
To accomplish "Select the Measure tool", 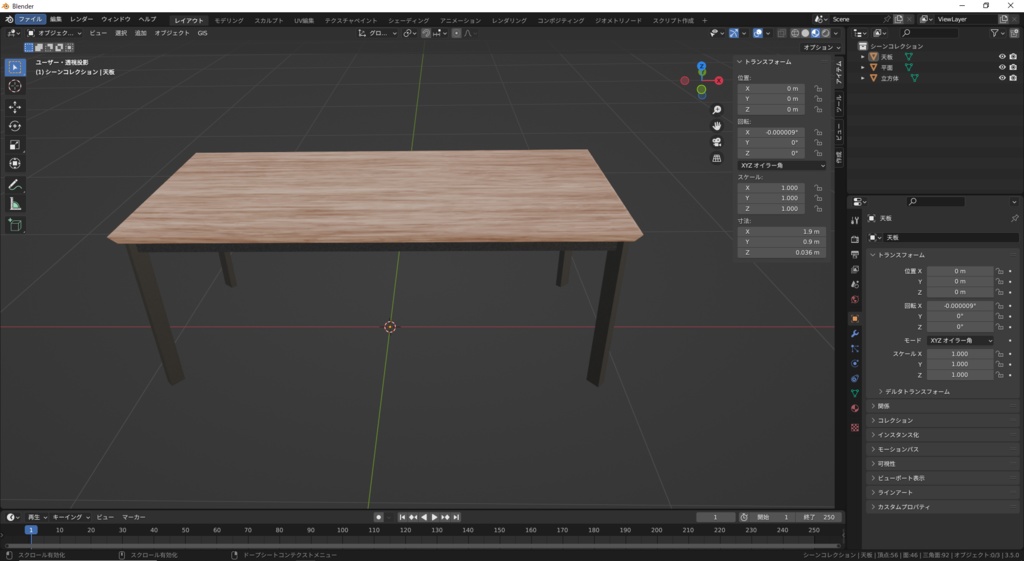I will 15,204.
